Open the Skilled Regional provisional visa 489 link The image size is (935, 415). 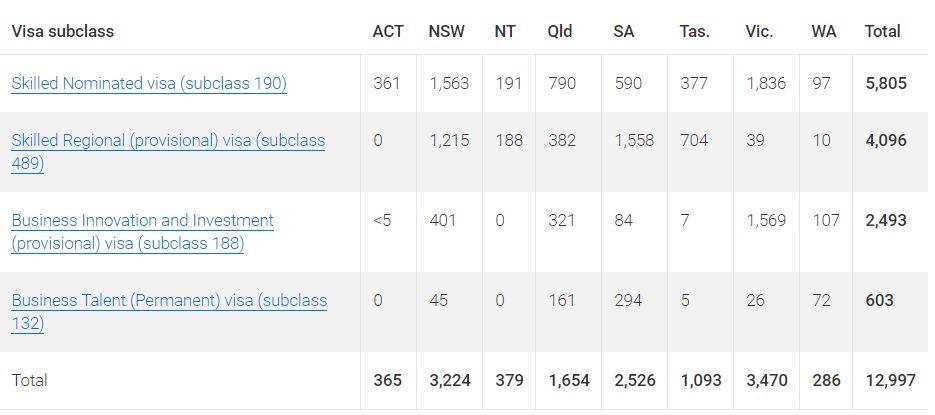coord(168,152)
